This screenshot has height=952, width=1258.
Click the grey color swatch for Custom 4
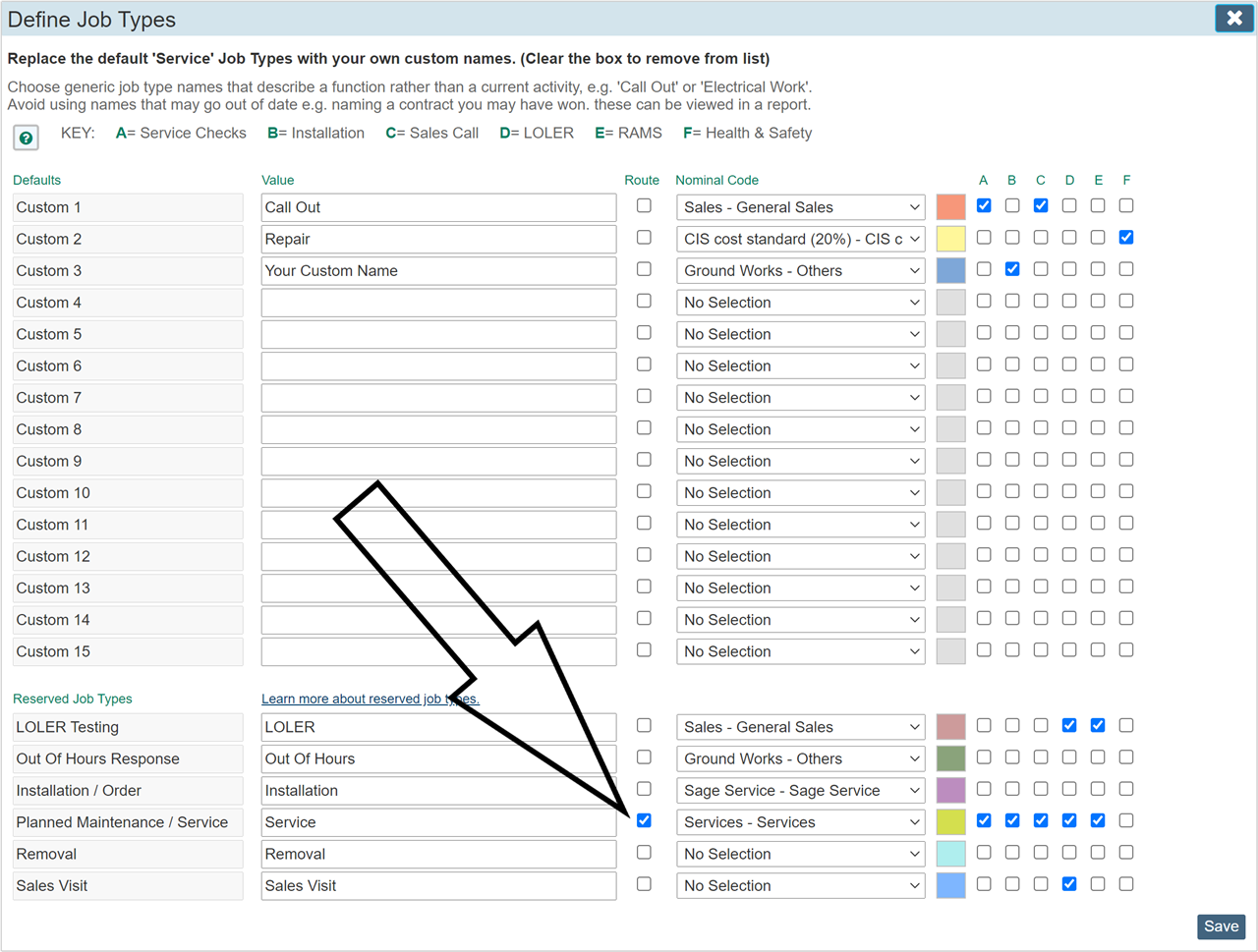[950, 303]
